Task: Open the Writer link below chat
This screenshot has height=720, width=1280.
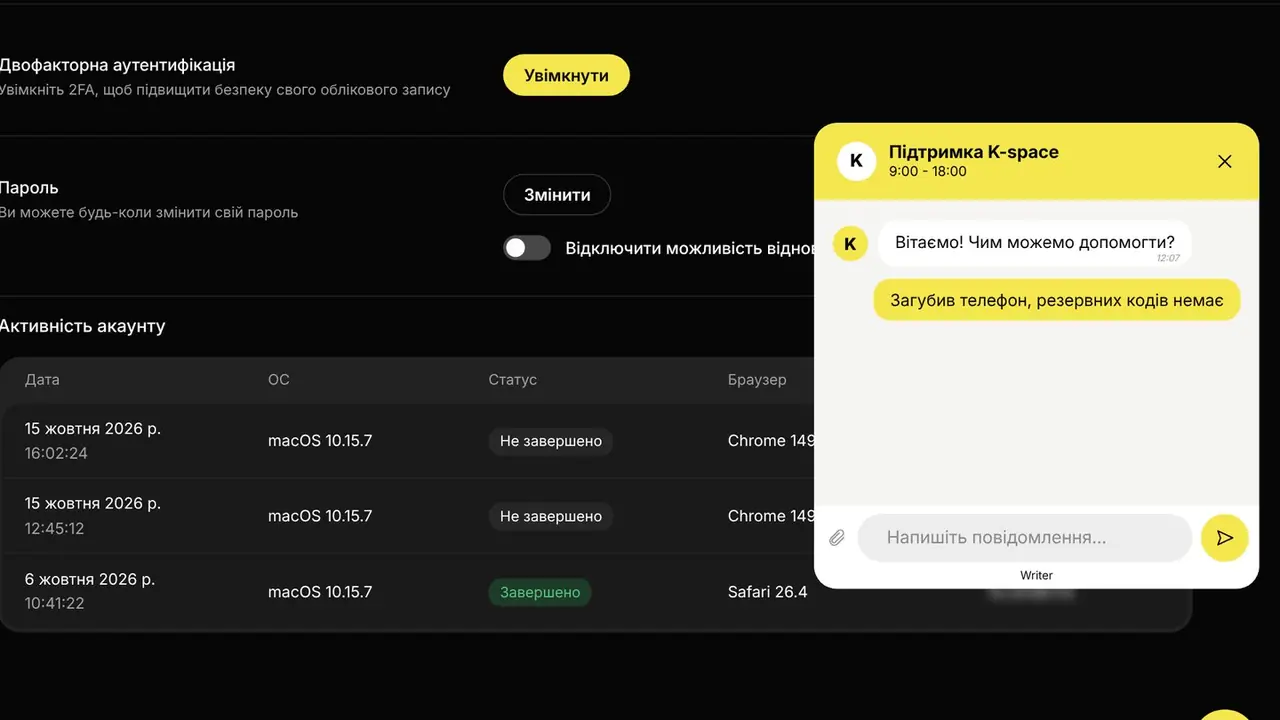Action: coord(1036,575)
